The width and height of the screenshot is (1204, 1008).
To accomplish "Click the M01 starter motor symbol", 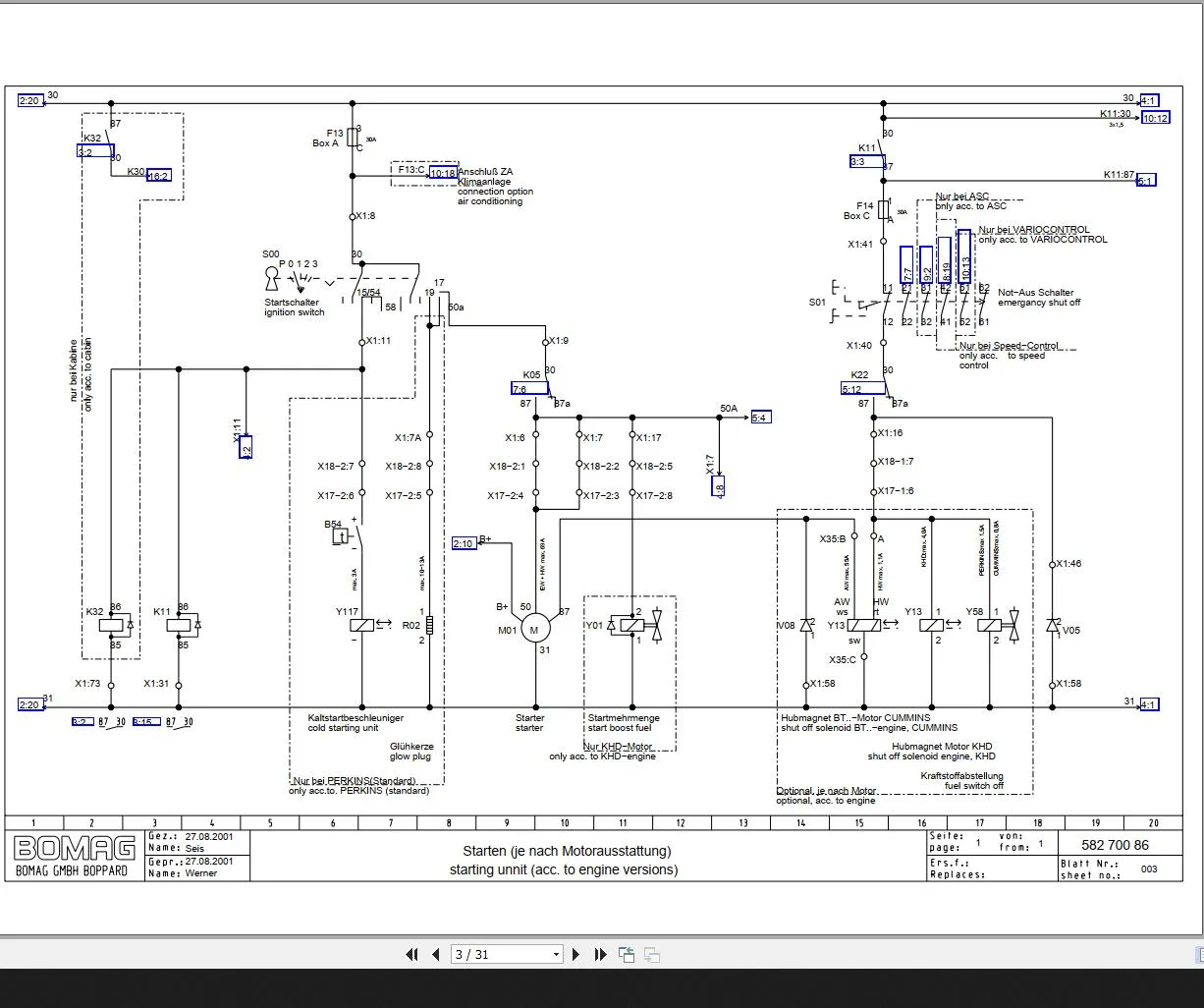I will click(535, 629).
